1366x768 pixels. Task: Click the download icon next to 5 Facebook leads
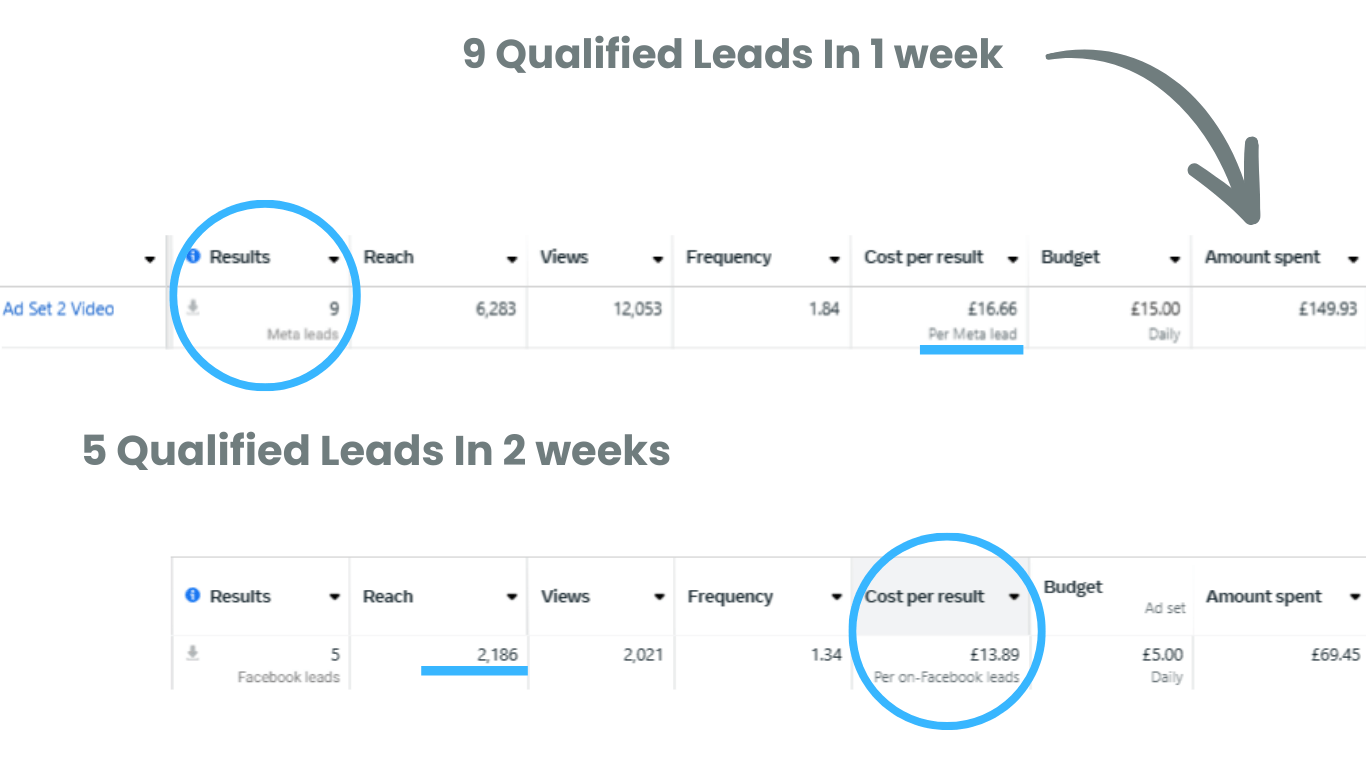193,653
